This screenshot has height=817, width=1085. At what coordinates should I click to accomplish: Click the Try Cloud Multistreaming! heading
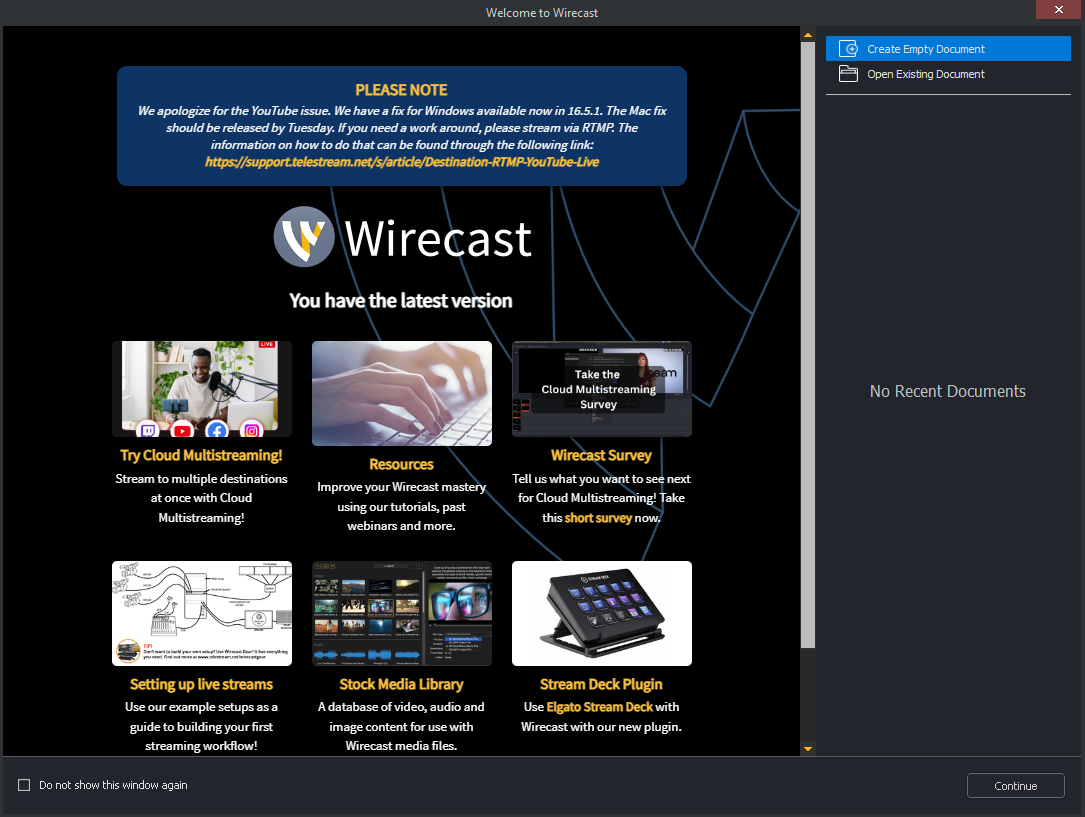tap(201, 455)
